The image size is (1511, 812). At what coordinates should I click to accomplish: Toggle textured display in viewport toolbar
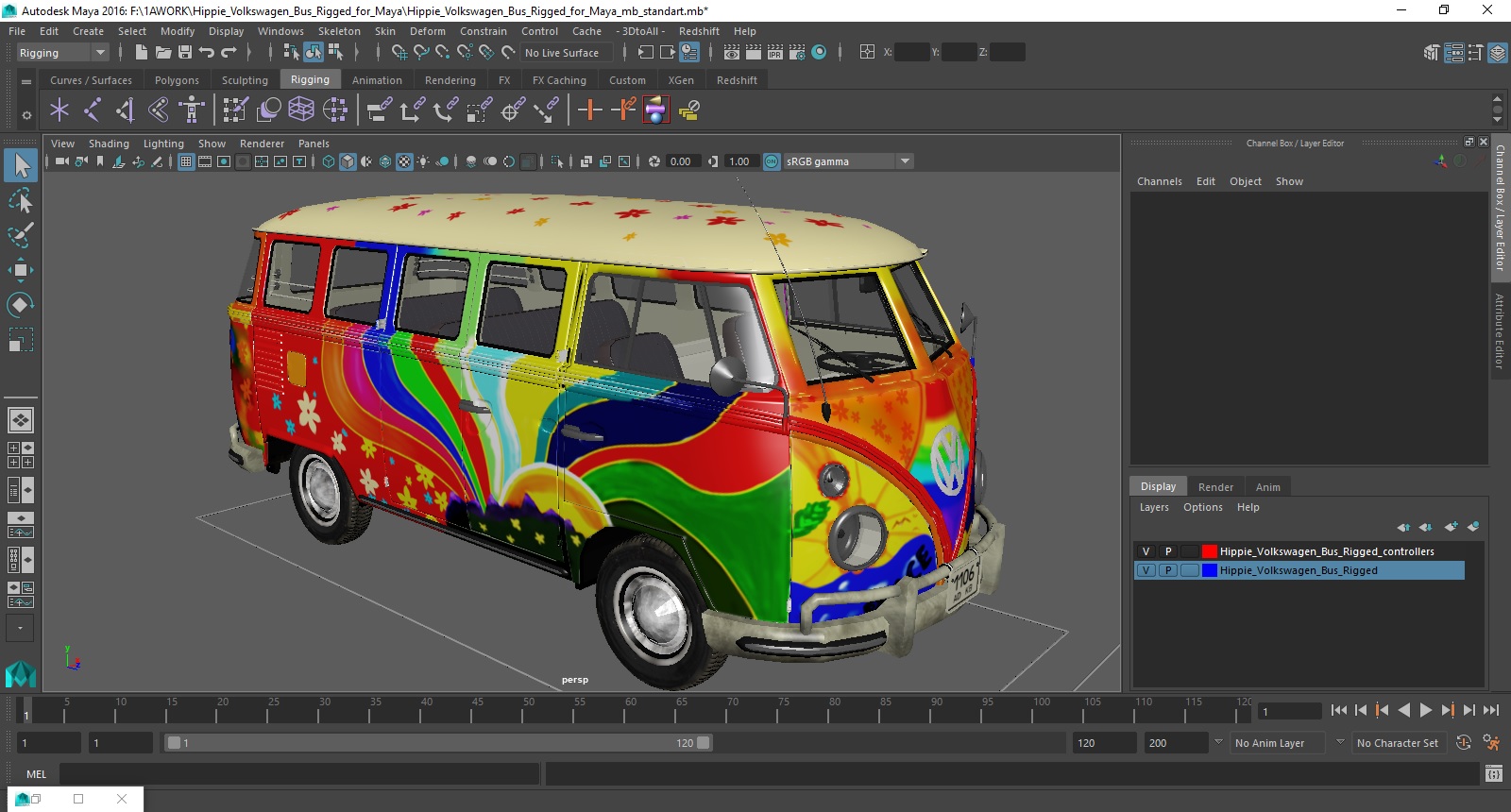(x=404, y=161)
